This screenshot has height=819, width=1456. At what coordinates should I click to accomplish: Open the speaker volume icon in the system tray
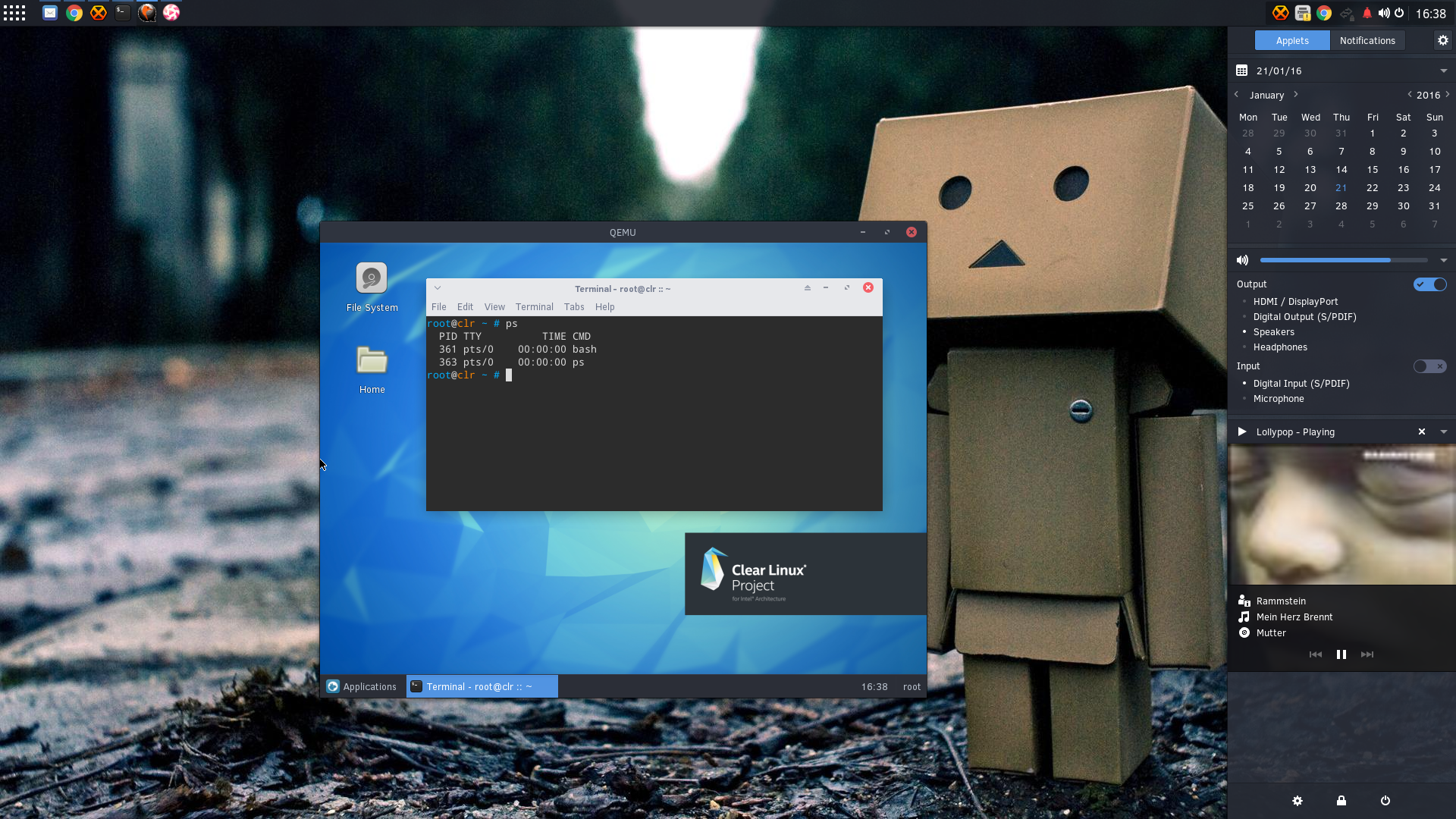click(x=1384, y=13)
